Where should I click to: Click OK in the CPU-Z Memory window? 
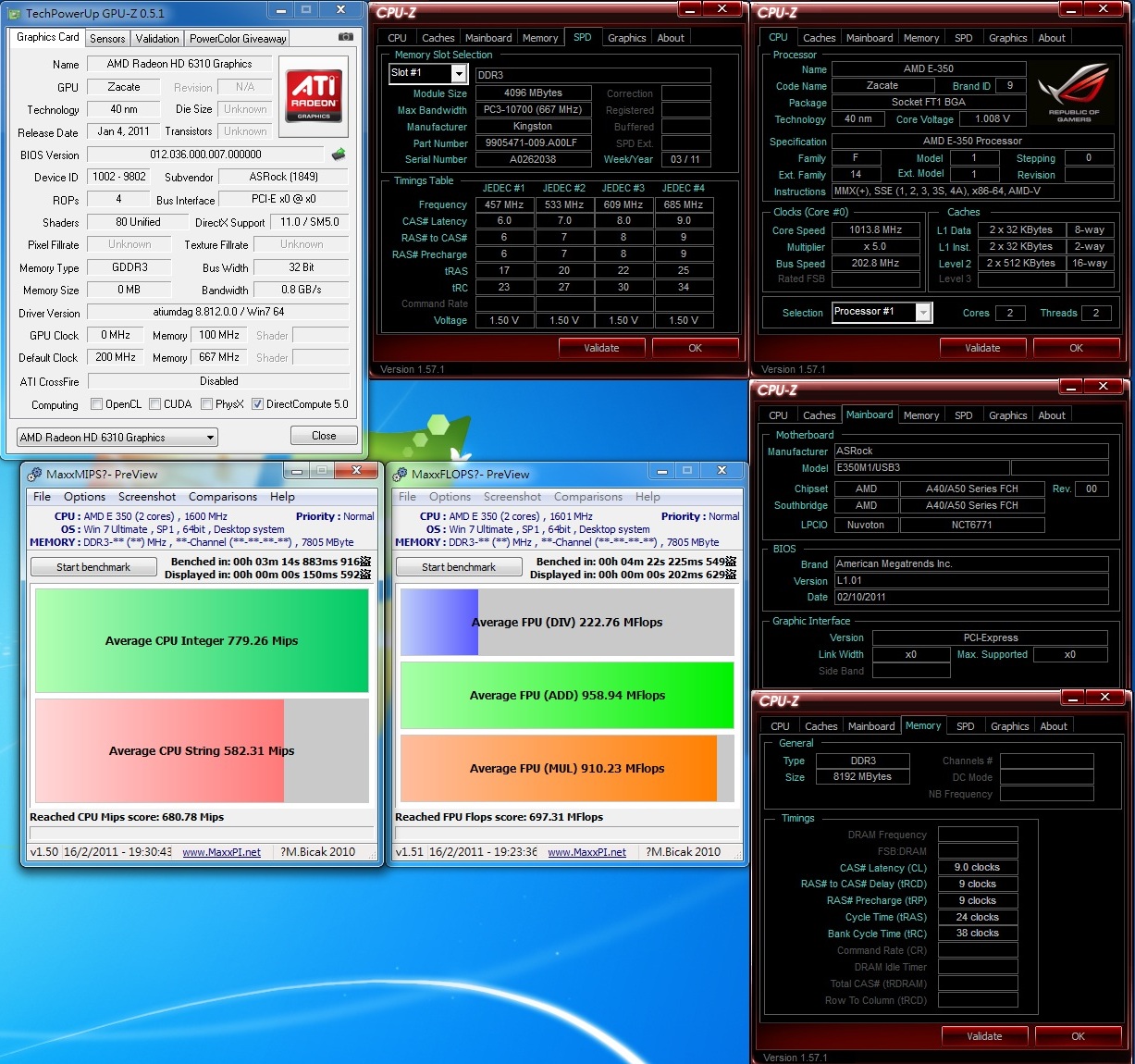pos(1079,1036)
